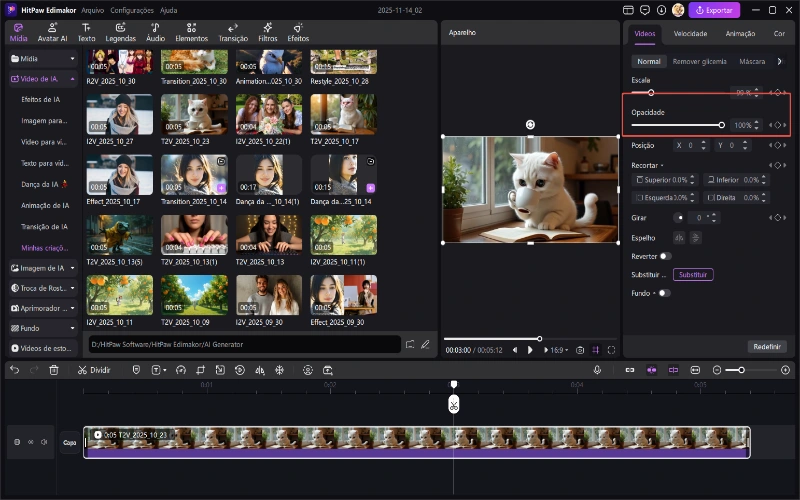The height and width of the screenshot is (500, 800).
Task: Open the 16:9 aspect ratio dropdown
Action: pos(559,350)
